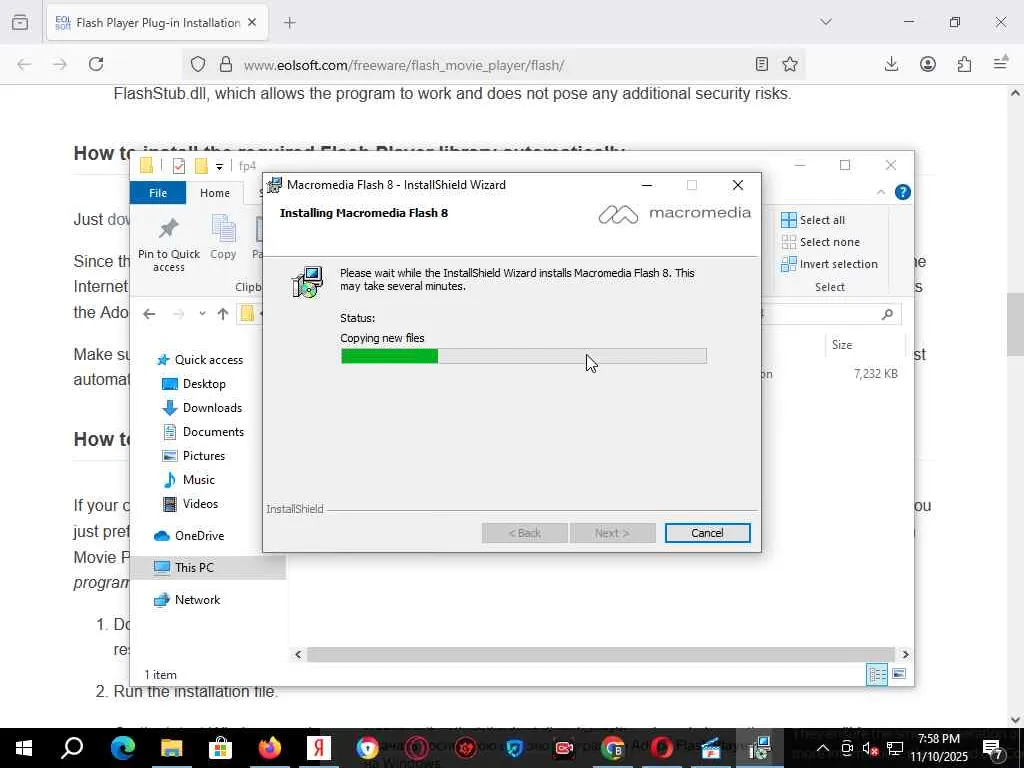This screenshot has height=768, width=1024.
Task: Click the padlock site info icon
Action: 226,64
